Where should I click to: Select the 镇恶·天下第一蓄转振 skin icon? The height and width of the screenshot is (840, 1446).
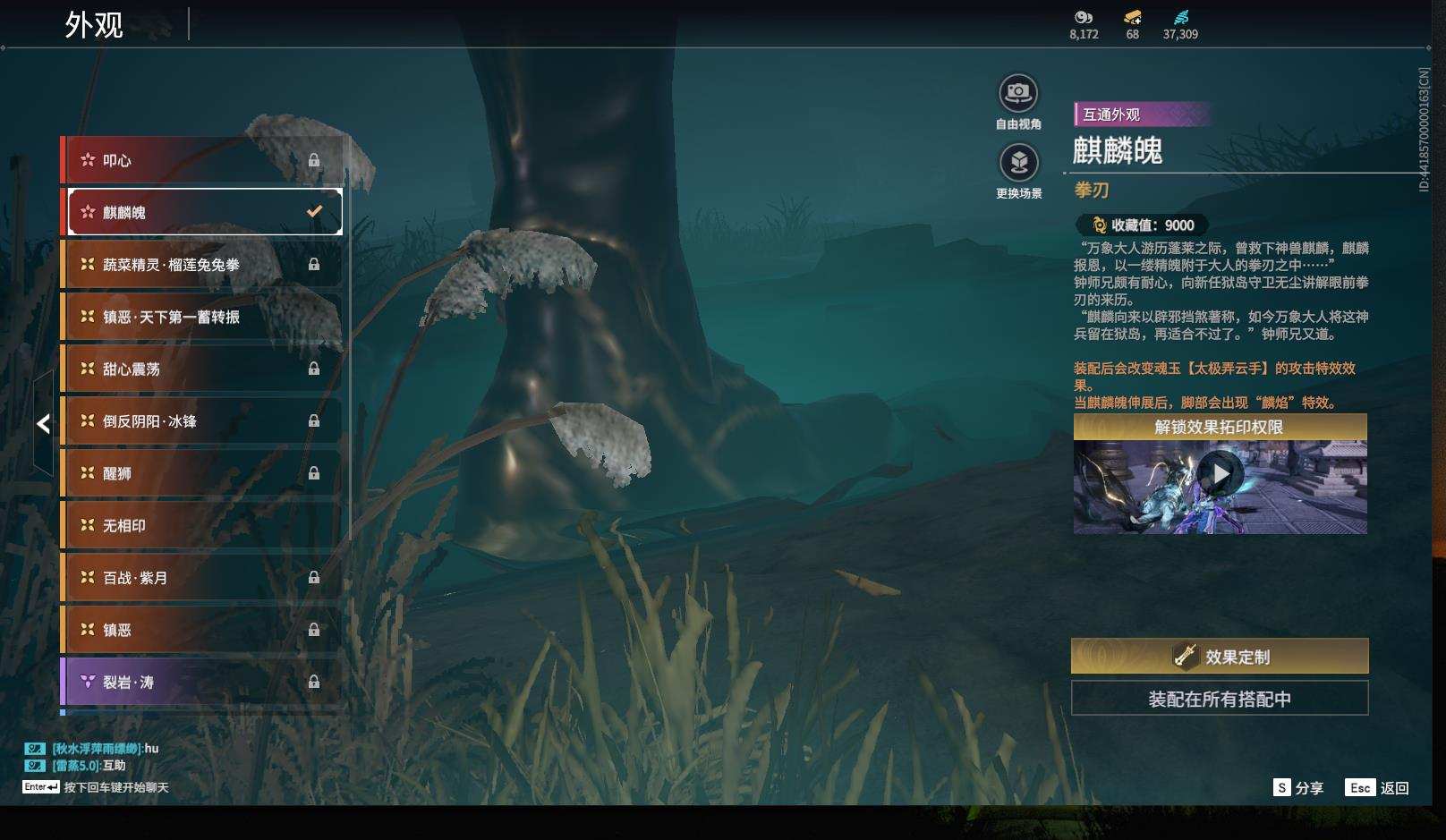(x=88, y=317)
